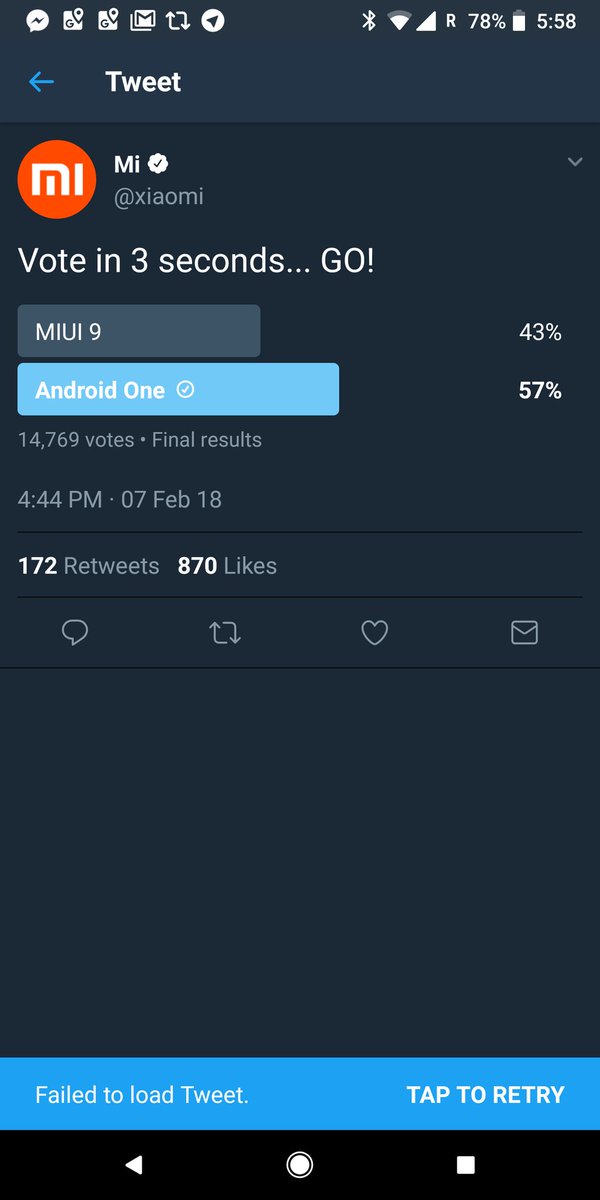Open the Mi profile avatar
600x1200 pixels.
point(57,180)
